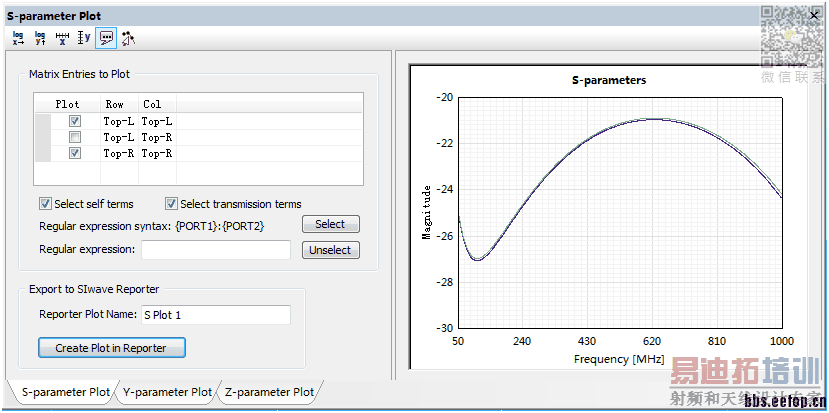The image size is (829, 413).
Task: Select the curve marker pointer tool
Action: pos(128,38)
